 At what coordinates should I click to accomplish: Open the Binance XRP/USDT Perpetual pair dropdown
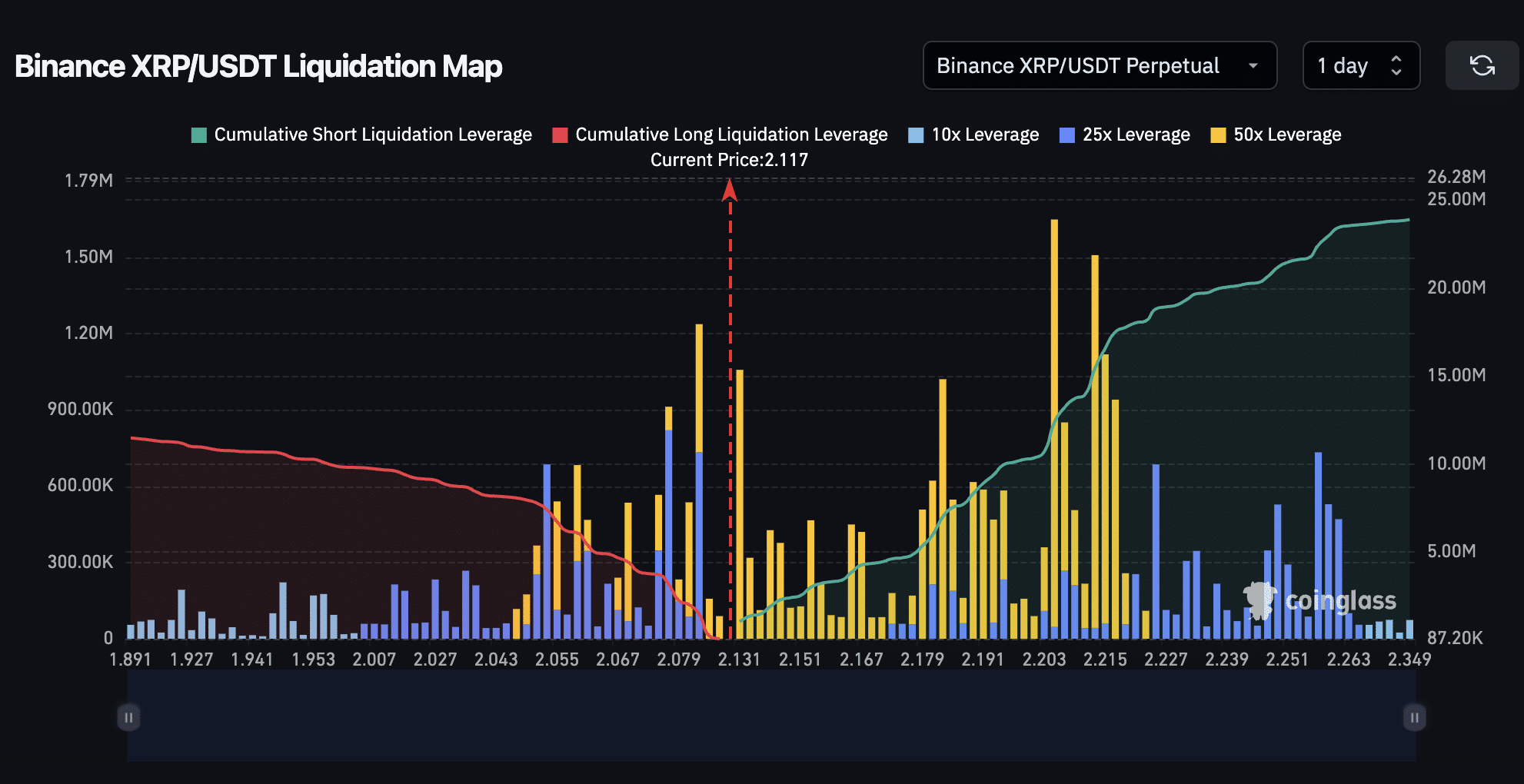click(1100, 65)
